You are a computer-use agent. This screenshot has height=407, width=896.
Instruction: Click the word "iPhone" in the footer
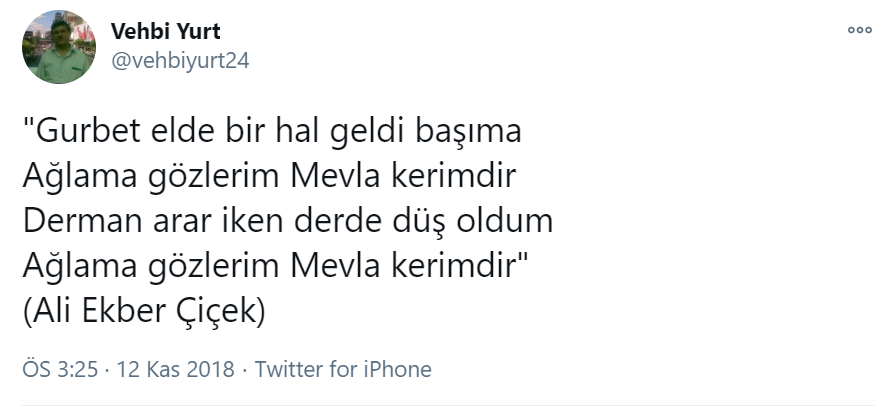[x=397, y=369]
